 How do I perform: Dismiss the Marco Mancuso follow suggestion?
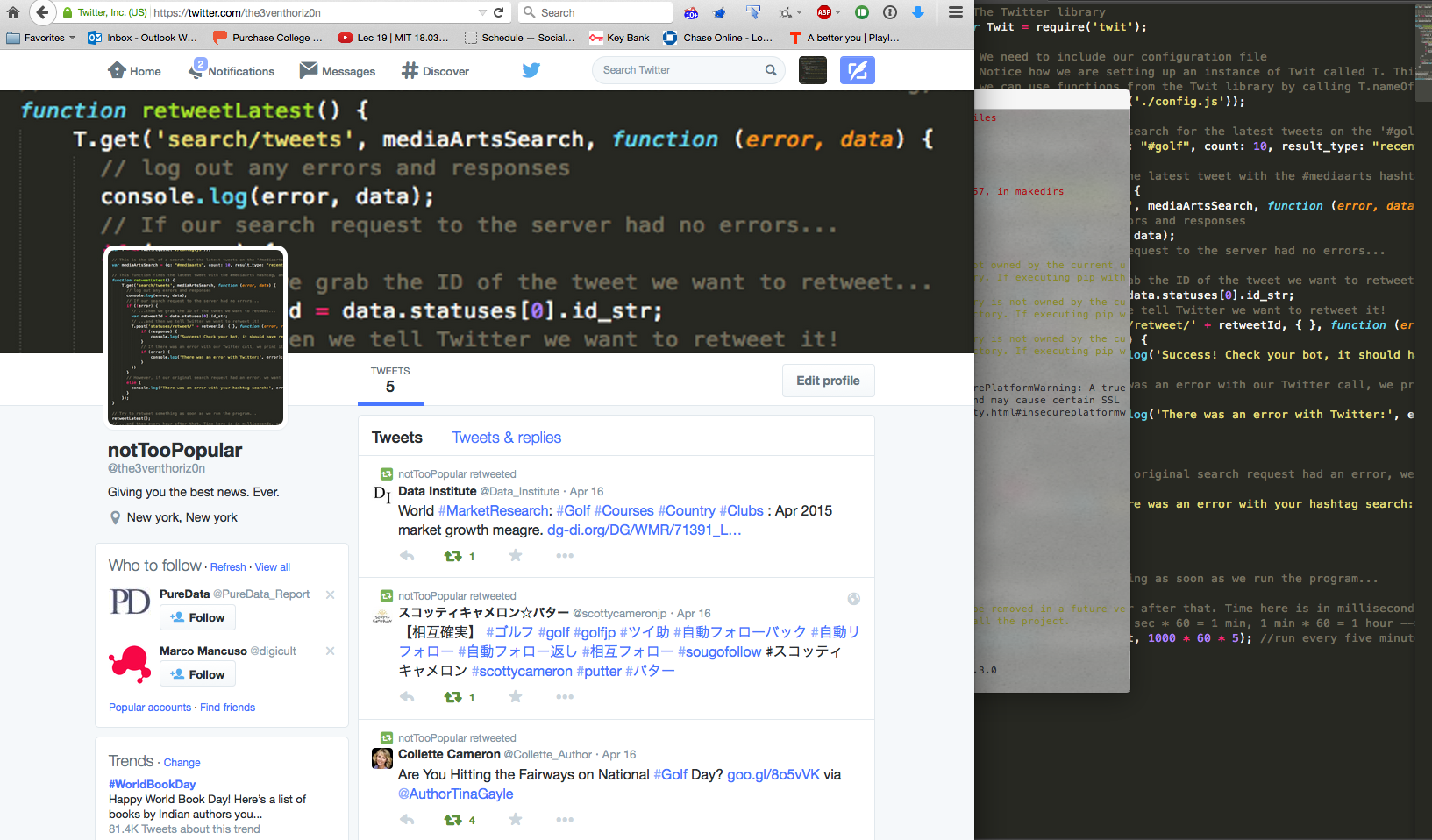pyautogui.click(x=331, y=651)
